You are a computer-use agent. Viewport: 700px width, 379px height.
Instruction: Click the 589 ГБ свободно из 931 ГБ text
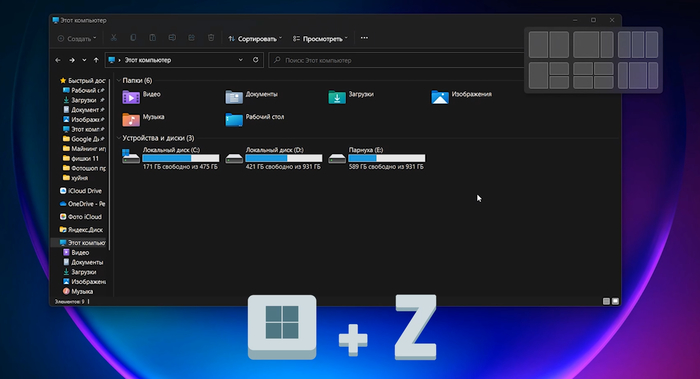click(x=386, y=167)
